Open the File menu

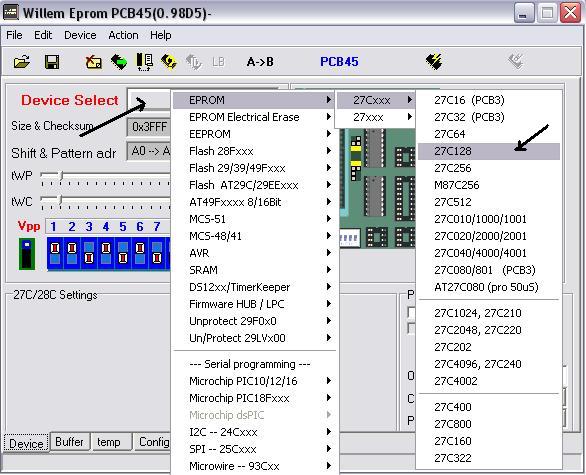[x=14, y=35]
